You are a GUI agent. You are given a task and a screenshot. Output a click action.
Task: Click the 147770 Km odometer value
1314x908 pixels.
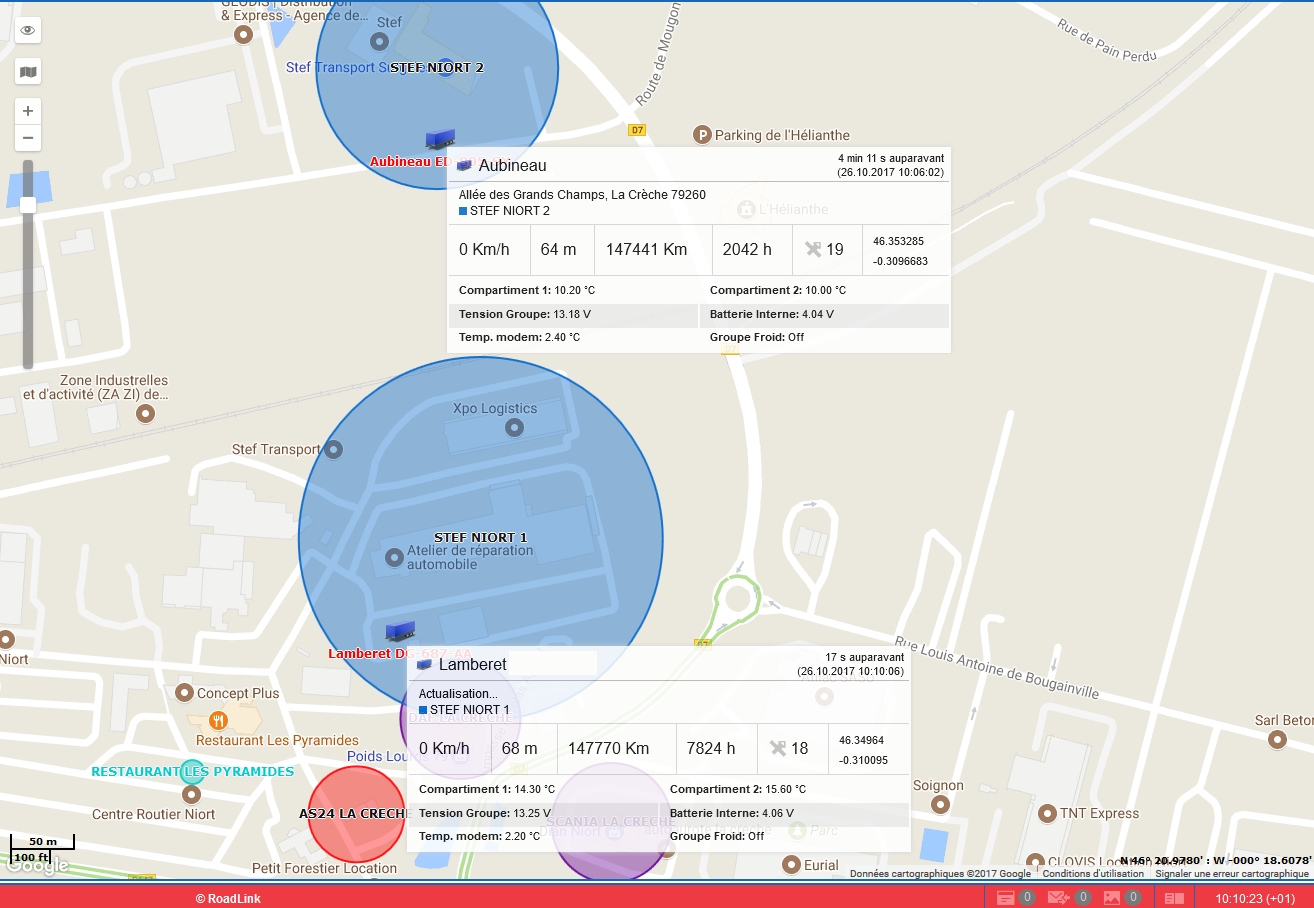(609, 748)
